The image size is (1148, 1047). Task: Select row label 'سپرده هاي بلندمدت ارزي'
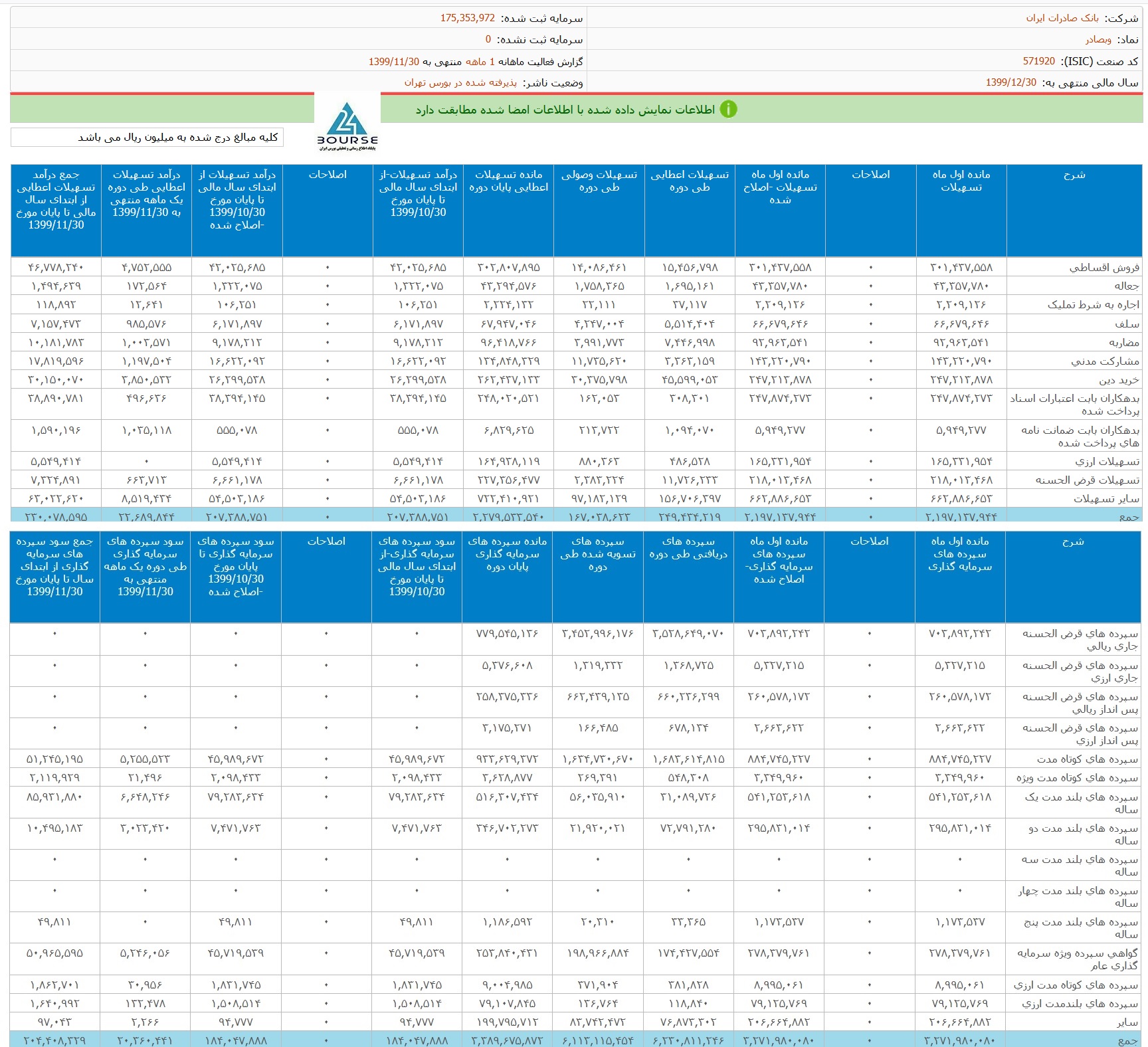[x=1080, y=1004]
